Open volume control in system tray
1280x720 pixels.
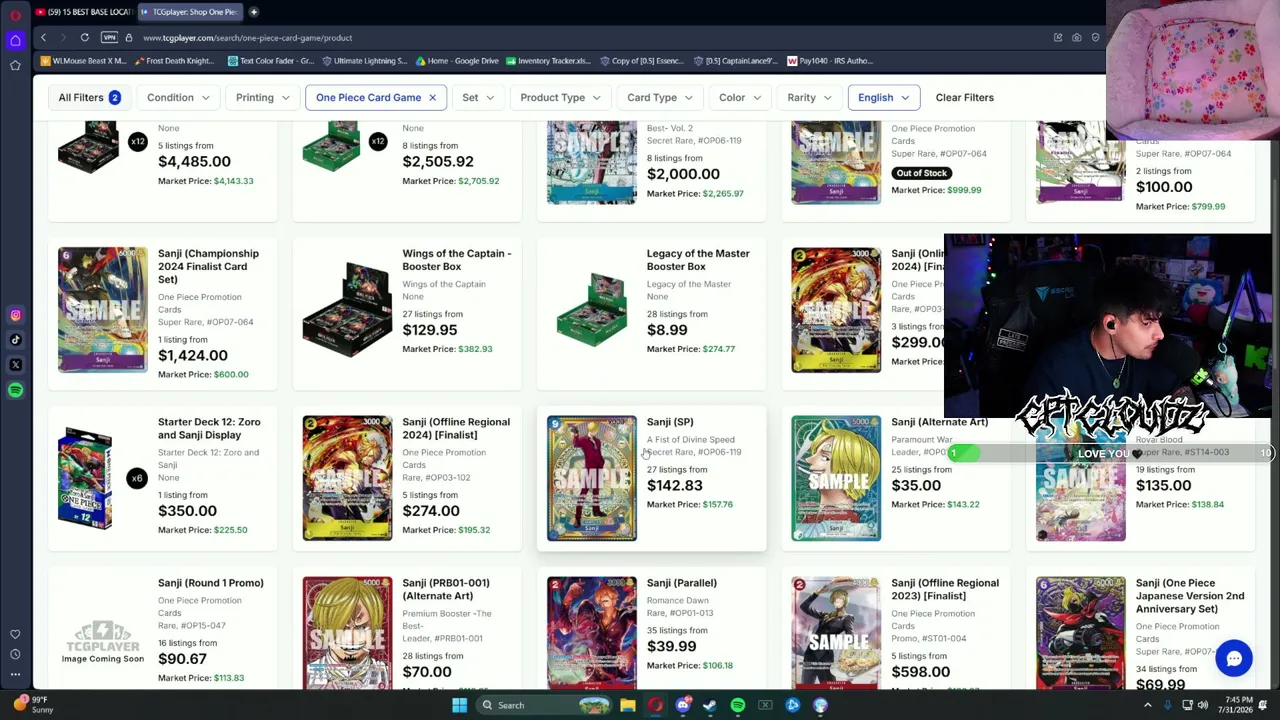tap(1203, 705)
